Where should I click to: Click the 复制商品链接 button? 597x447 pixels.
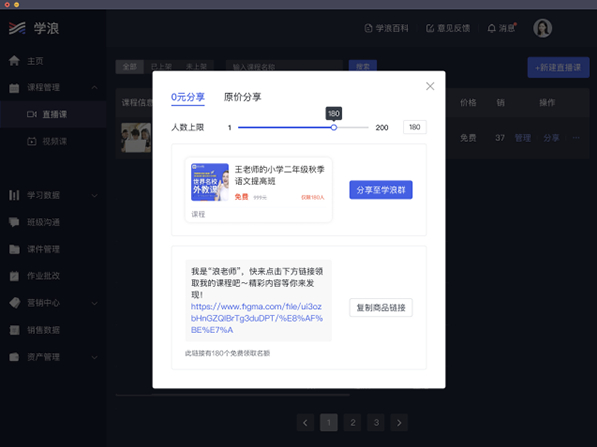point(381,308)
